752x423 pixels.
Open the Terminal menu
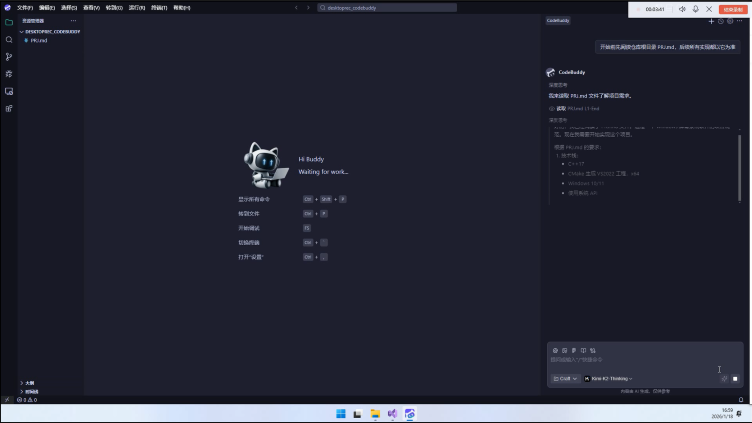pos(159,8)
